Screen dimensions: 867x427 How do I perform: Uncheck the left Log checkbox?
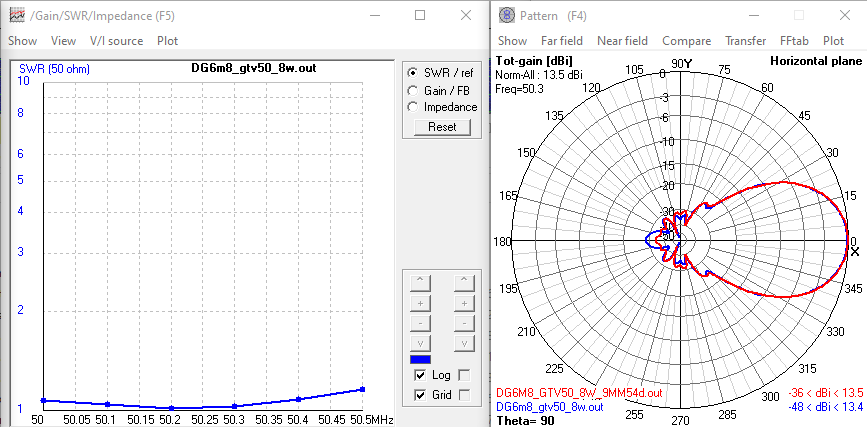pyautogui.click(x=420, y=375)
